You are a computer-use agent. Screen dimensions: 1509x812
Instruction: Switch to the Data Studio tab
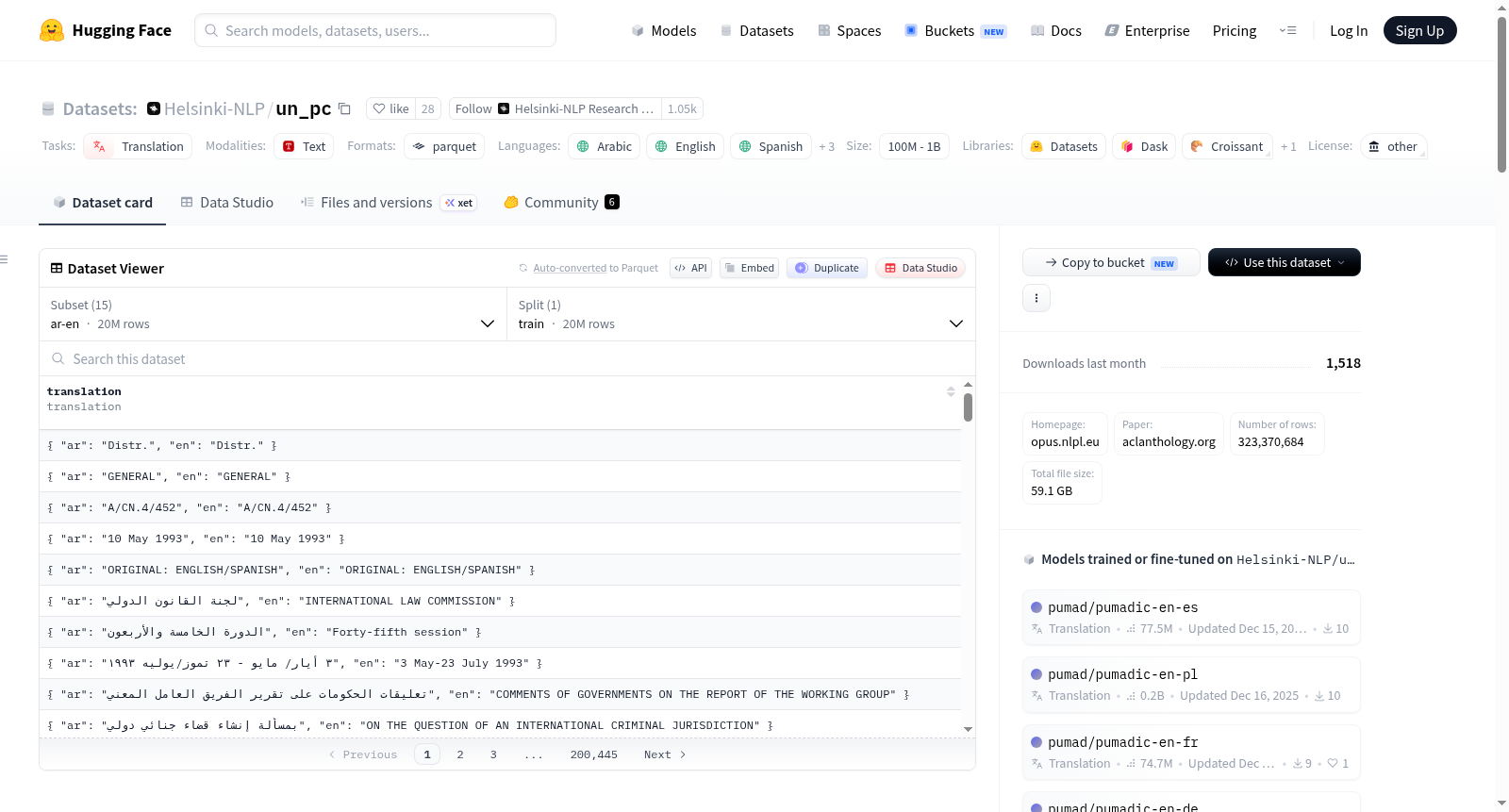(227, 203)
